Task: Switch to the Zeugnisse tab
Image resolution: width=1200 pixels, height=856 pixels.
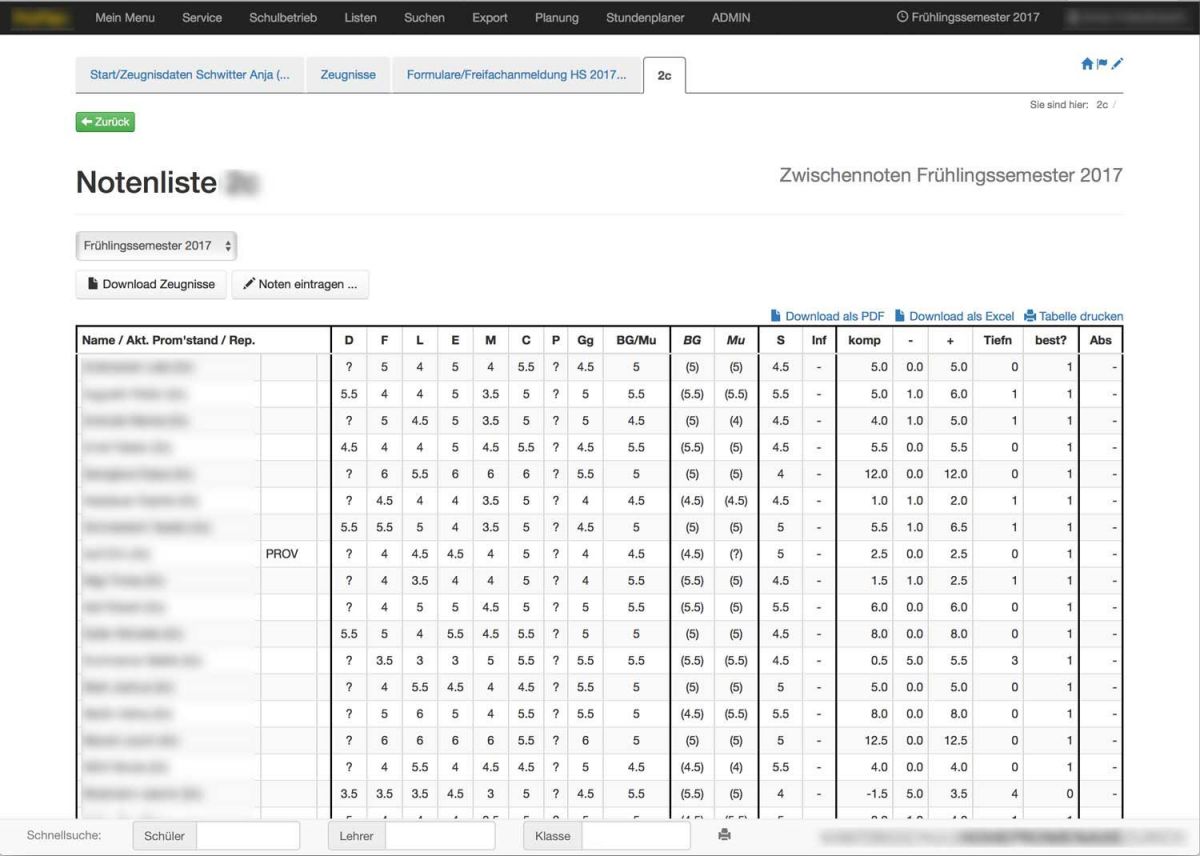Action: [x=348, y=75]
